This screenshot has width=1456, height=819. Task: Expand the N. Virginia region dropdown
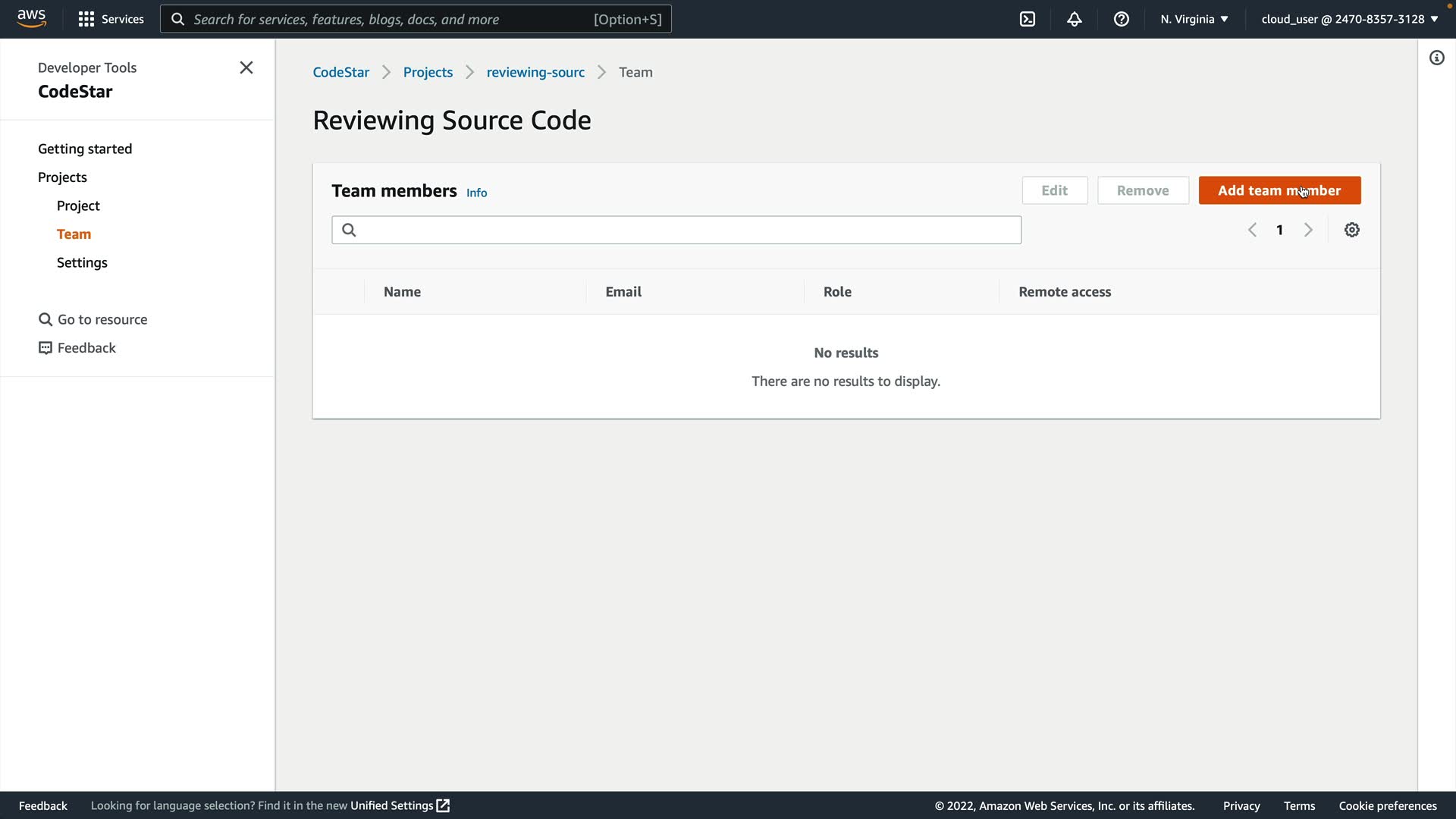[x=1194, y=19]
